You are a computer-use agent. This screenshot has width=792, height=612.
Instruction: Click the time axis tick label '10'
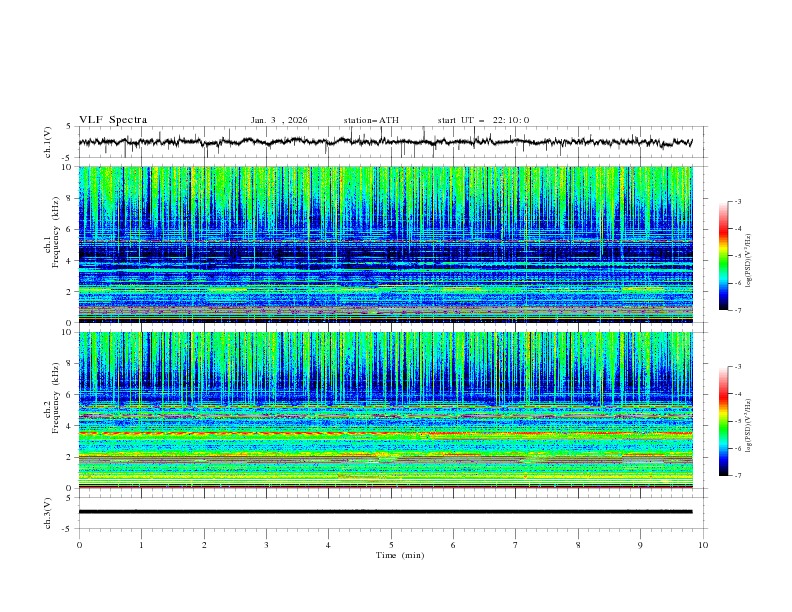pos(703,545)
